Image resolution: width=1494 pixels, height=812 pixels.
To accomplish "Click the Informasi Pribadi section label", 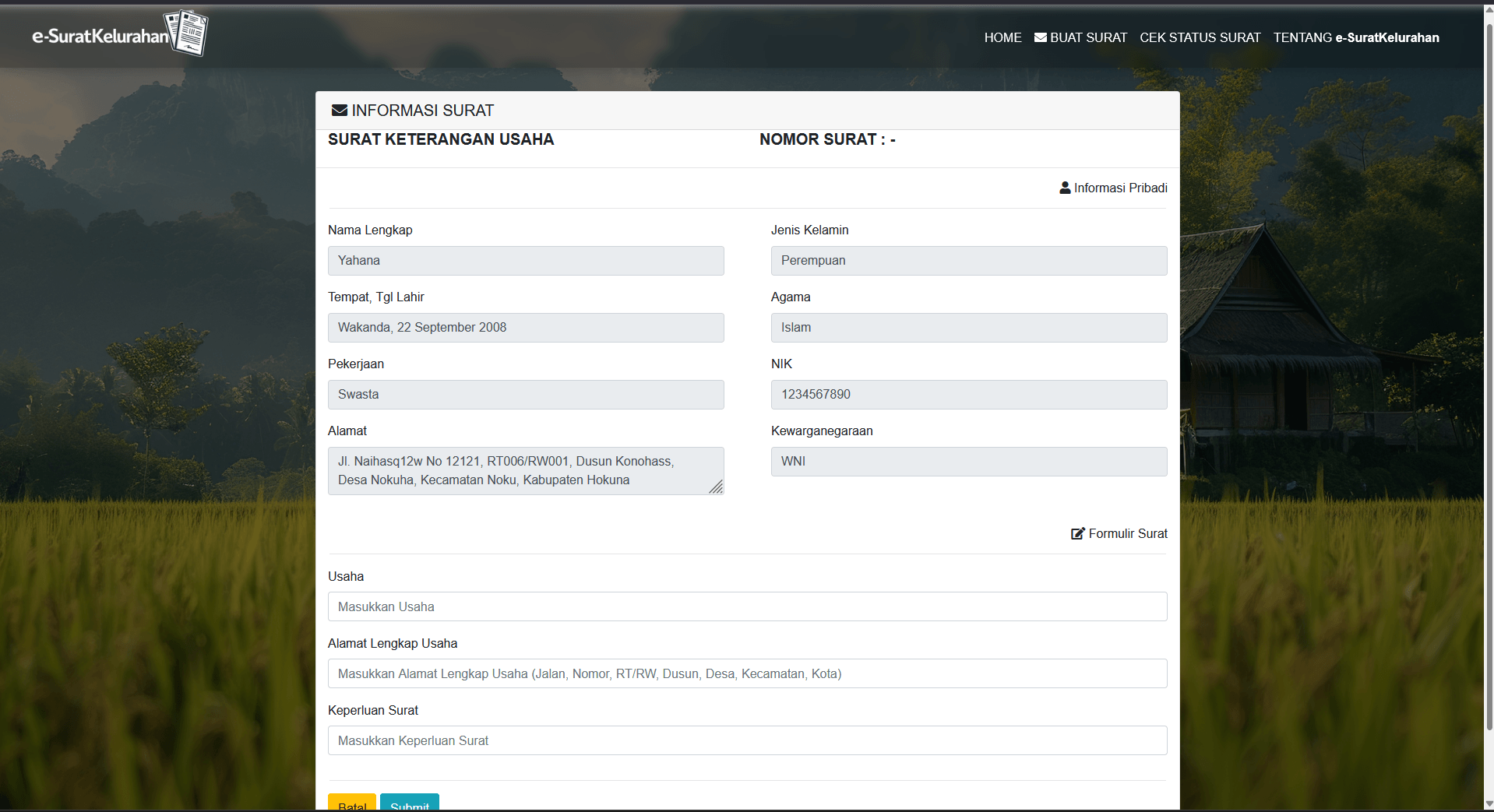I will click(1120, 188).
